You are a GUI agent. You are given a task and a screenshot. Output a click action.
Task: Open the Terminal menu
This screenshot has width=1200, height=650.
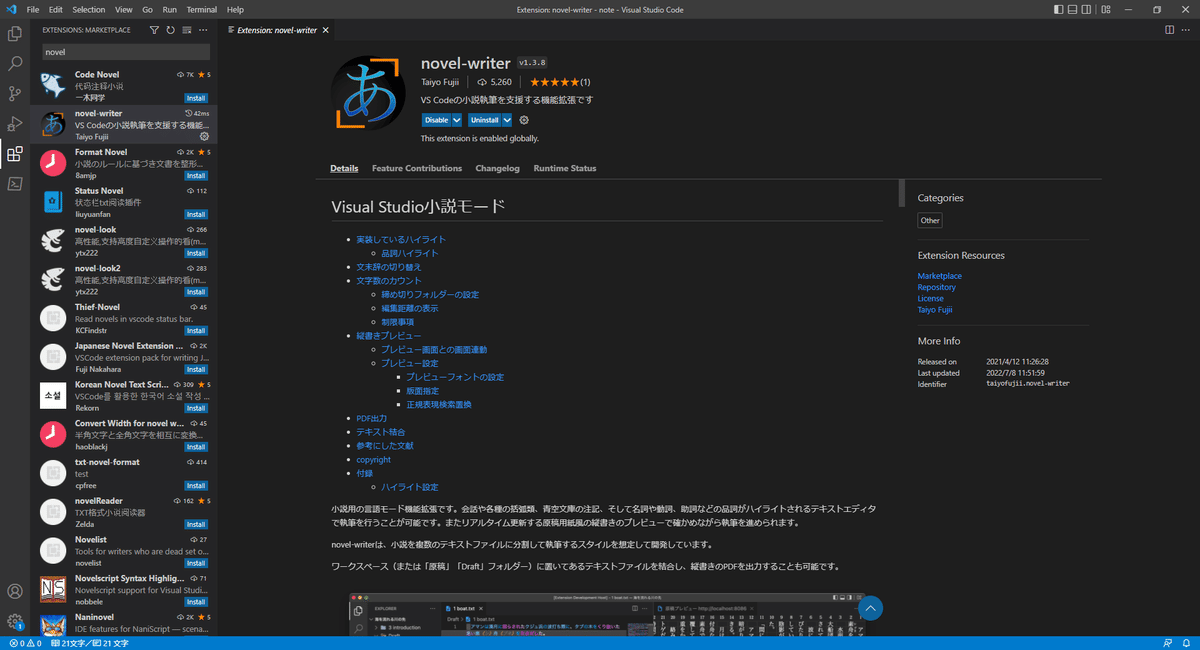tap(201, 9)
